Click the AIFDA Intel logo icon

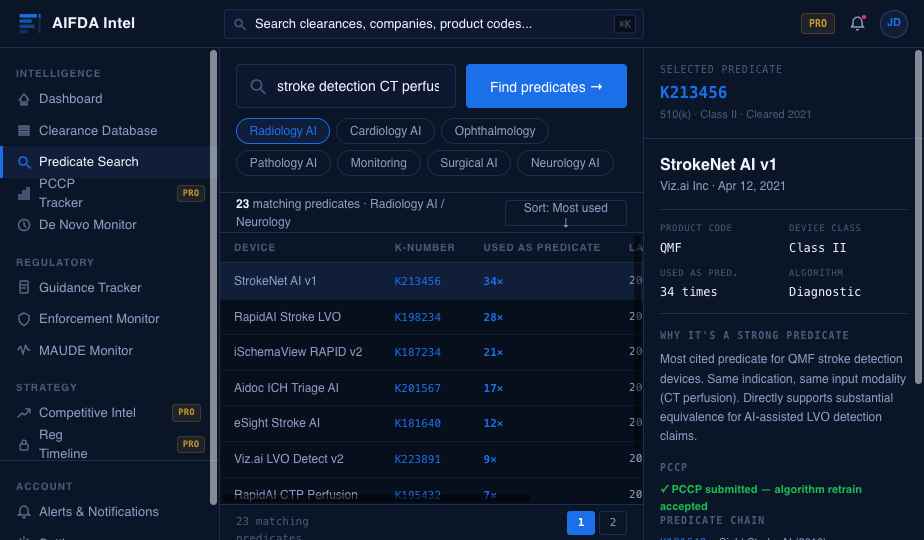[x=29, y=23]
